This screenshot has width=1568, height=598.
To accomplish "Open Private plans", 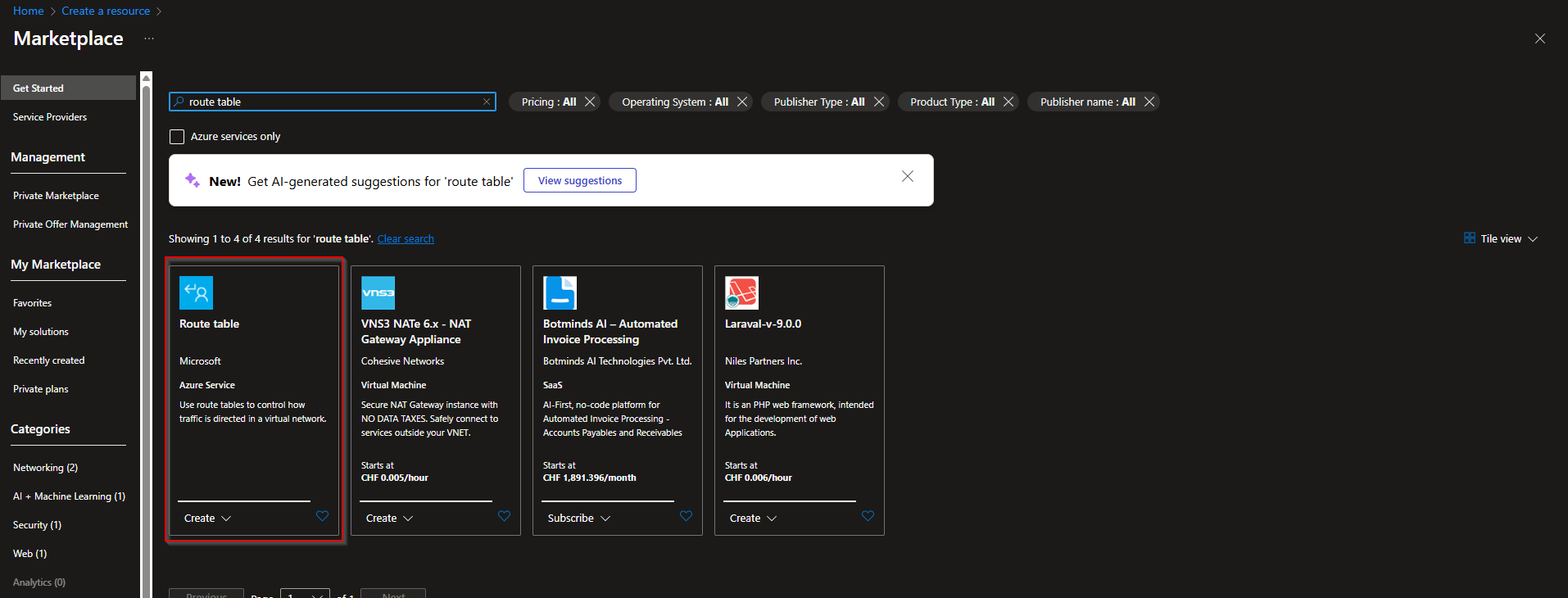I will (x=41, y=389).
